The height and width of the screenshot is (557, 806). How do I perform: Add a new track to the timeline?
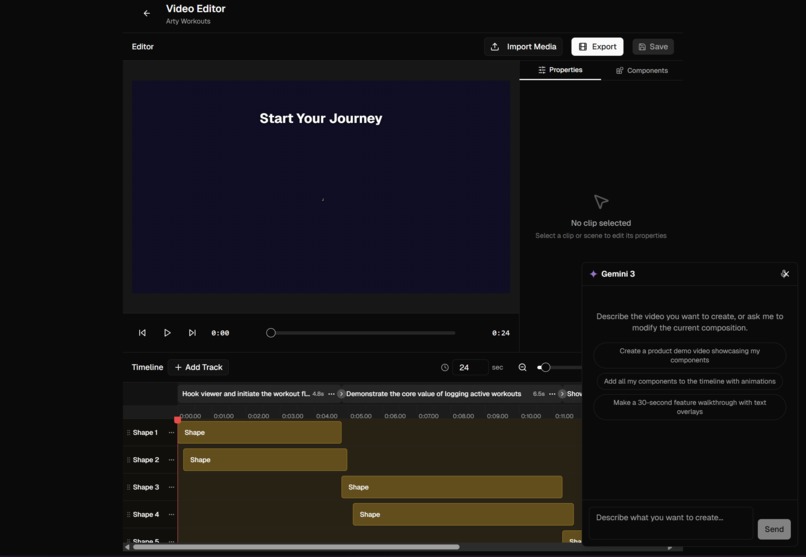tap(198, 367)
